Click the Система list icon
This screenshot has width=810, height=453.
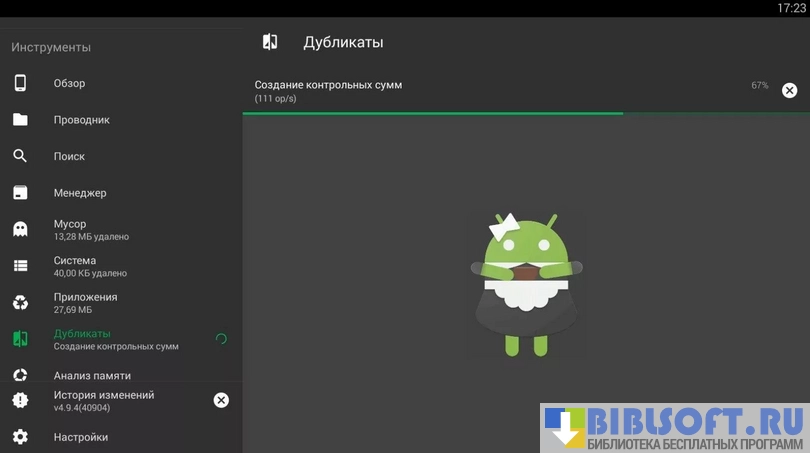20,266
